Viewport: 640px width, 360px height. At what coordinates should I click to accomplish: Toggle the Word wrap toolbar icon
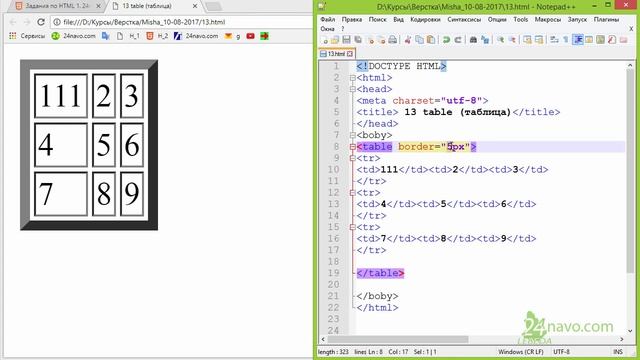coord(554,40)
